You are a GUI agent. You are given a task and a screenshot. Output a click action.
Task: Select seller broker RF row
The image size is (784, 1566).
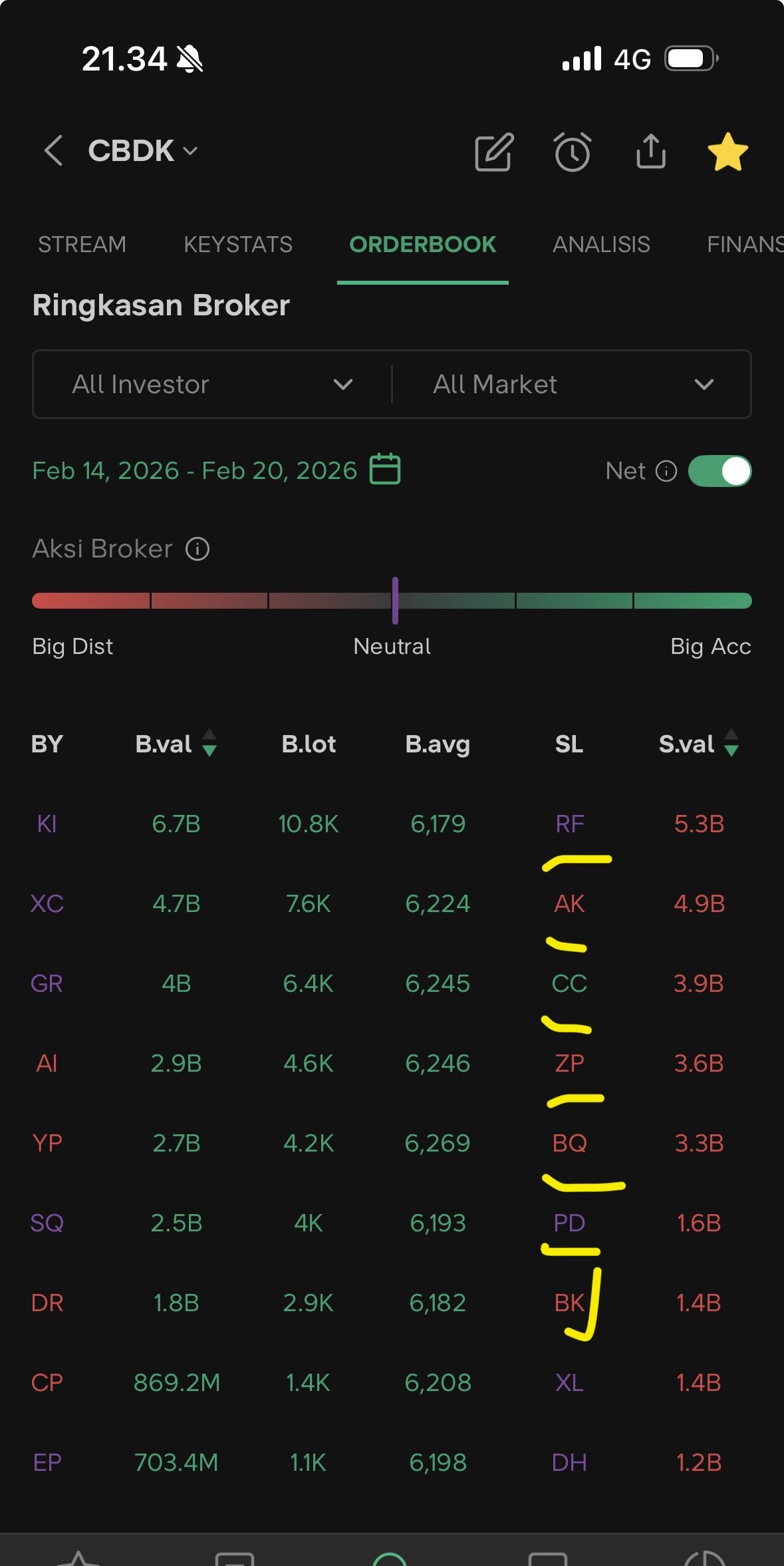[x=569, y=824]
